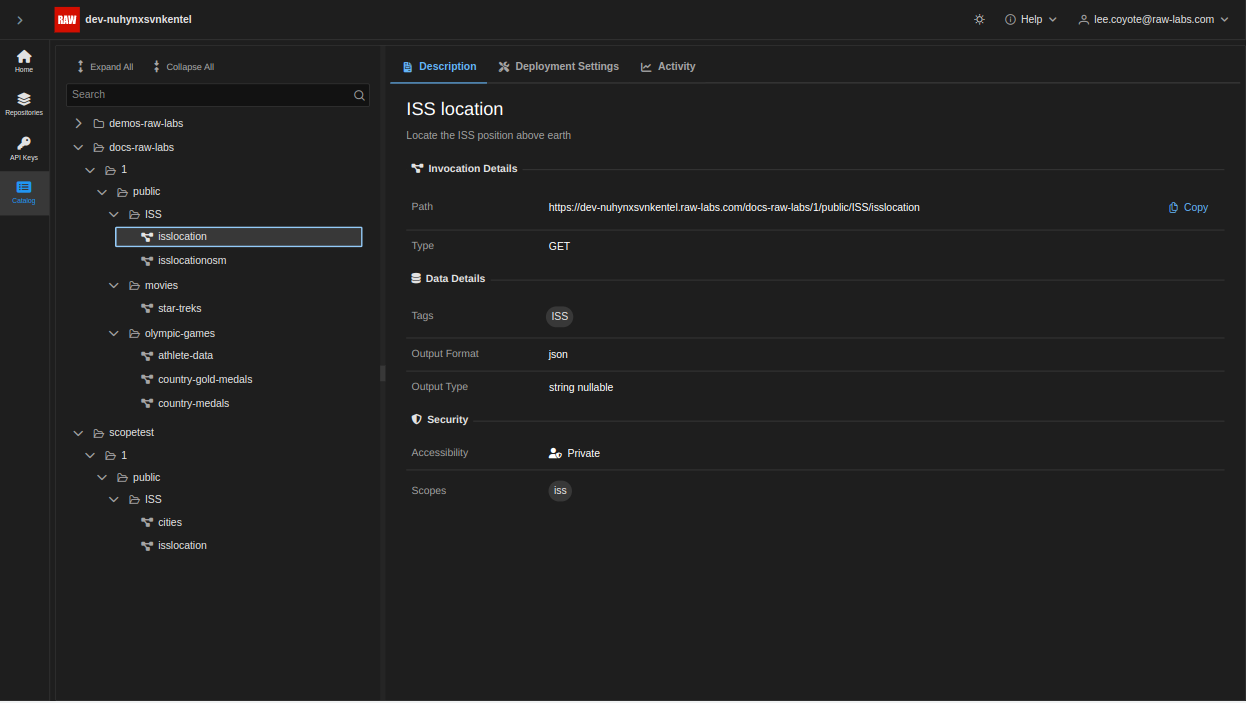Switch to the Deployment Settings tab
This screenshot has width=1246, height=703.
click(x=559, y=67)
